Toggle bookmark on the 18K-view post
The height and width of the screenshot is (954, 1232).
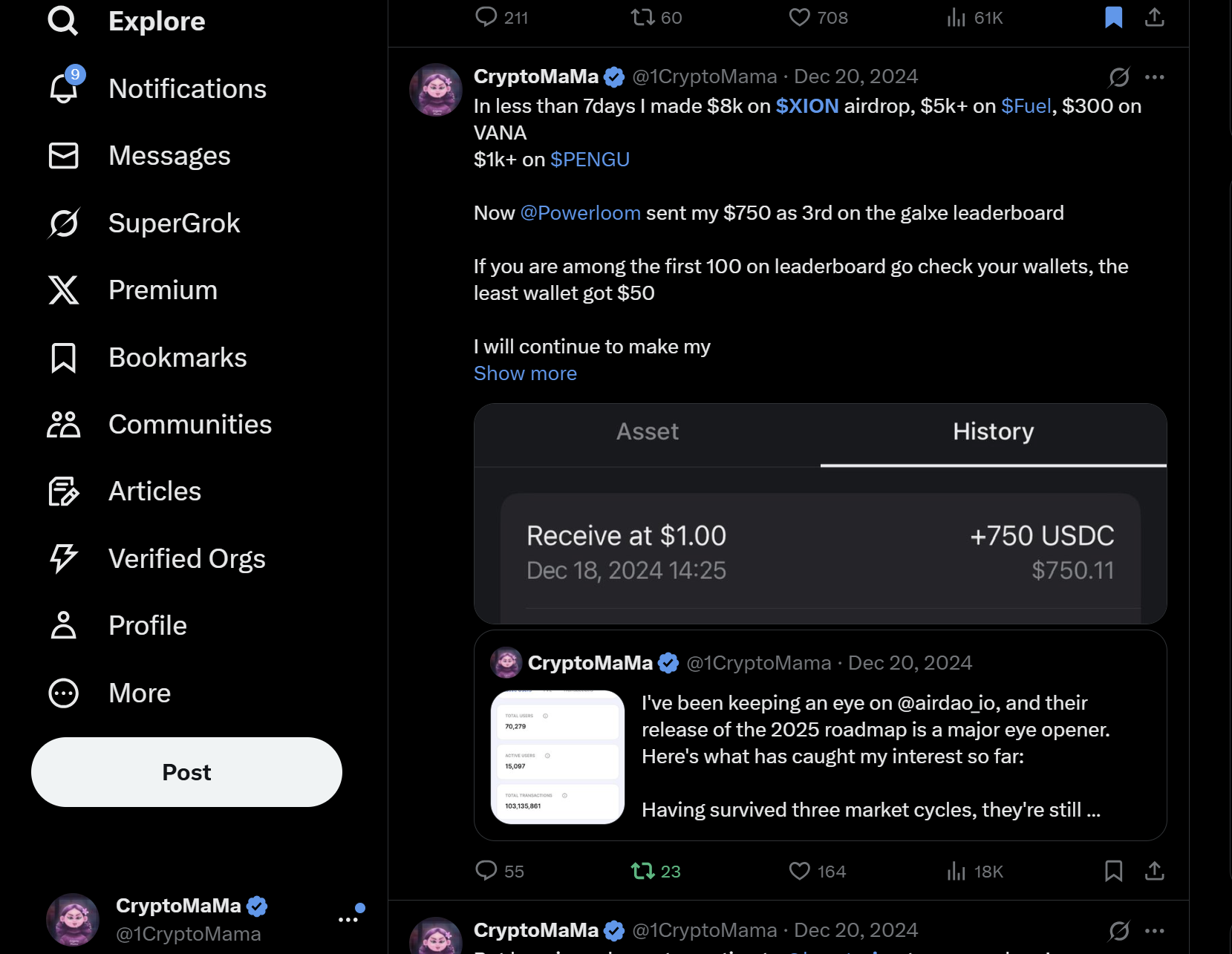point(1113,871)
